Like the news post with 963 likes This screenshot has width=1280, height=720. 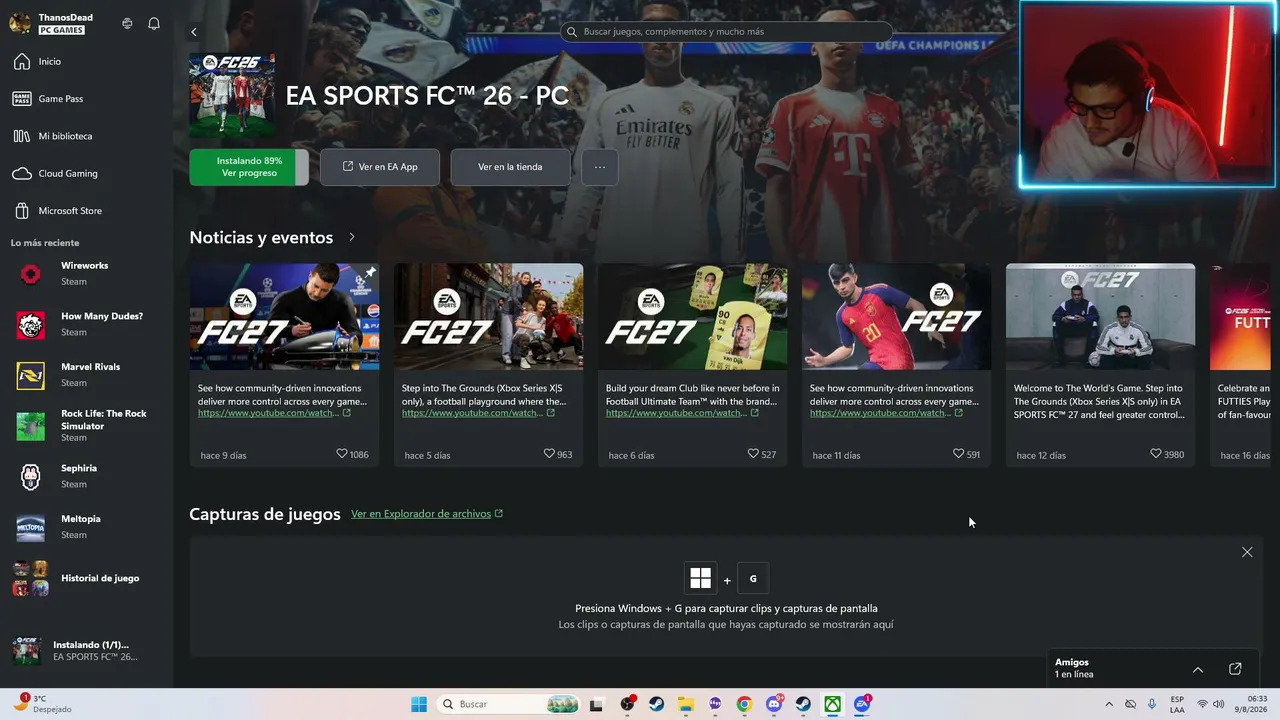coord(549,454)
